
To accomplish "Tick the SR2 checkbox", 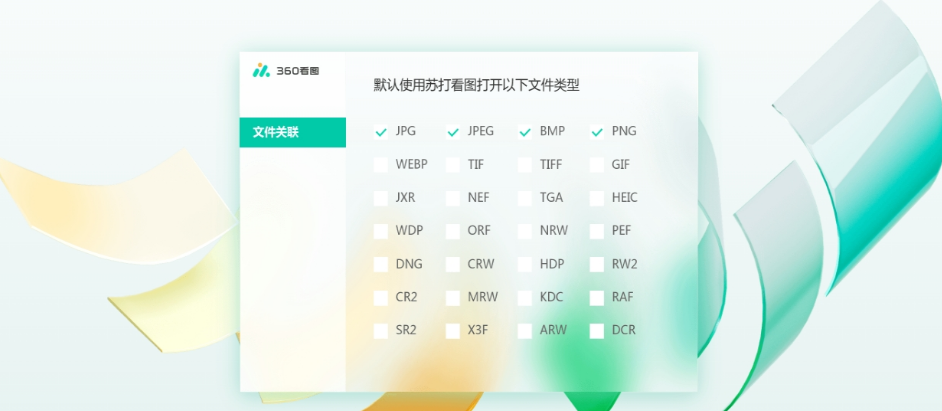I will click(381, 330).
